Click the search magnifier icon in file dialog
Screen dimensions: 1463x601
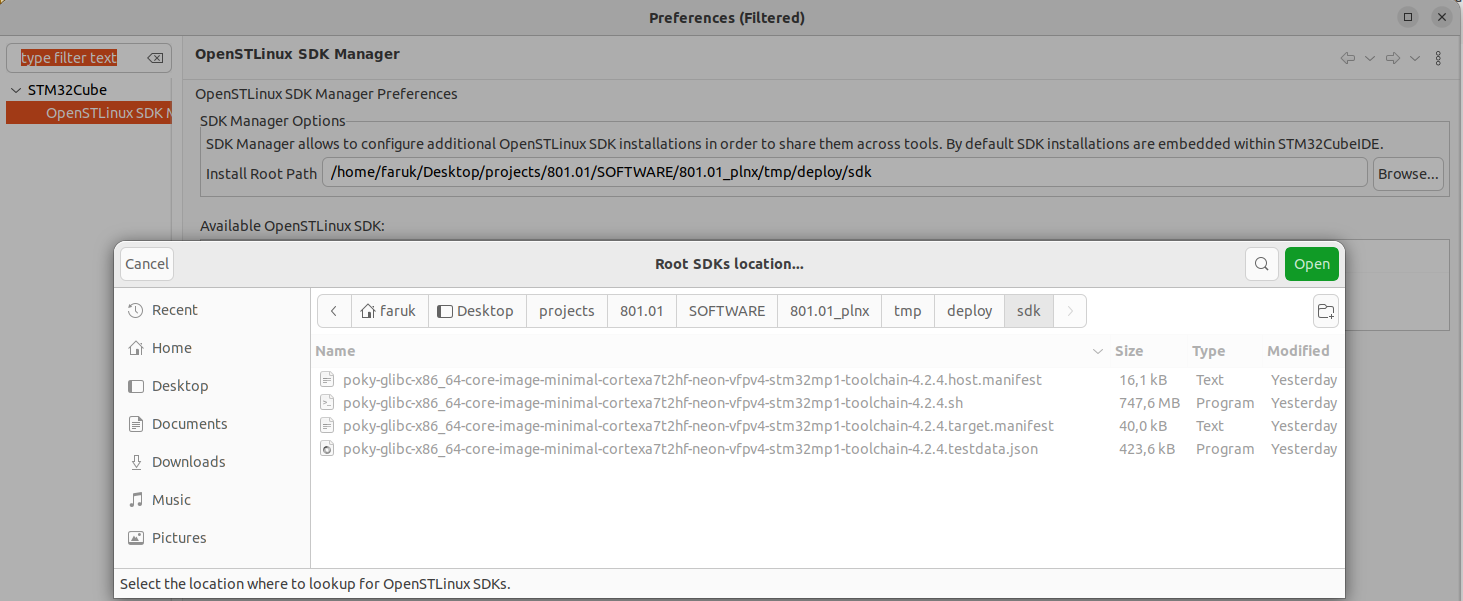(1262, 264)
